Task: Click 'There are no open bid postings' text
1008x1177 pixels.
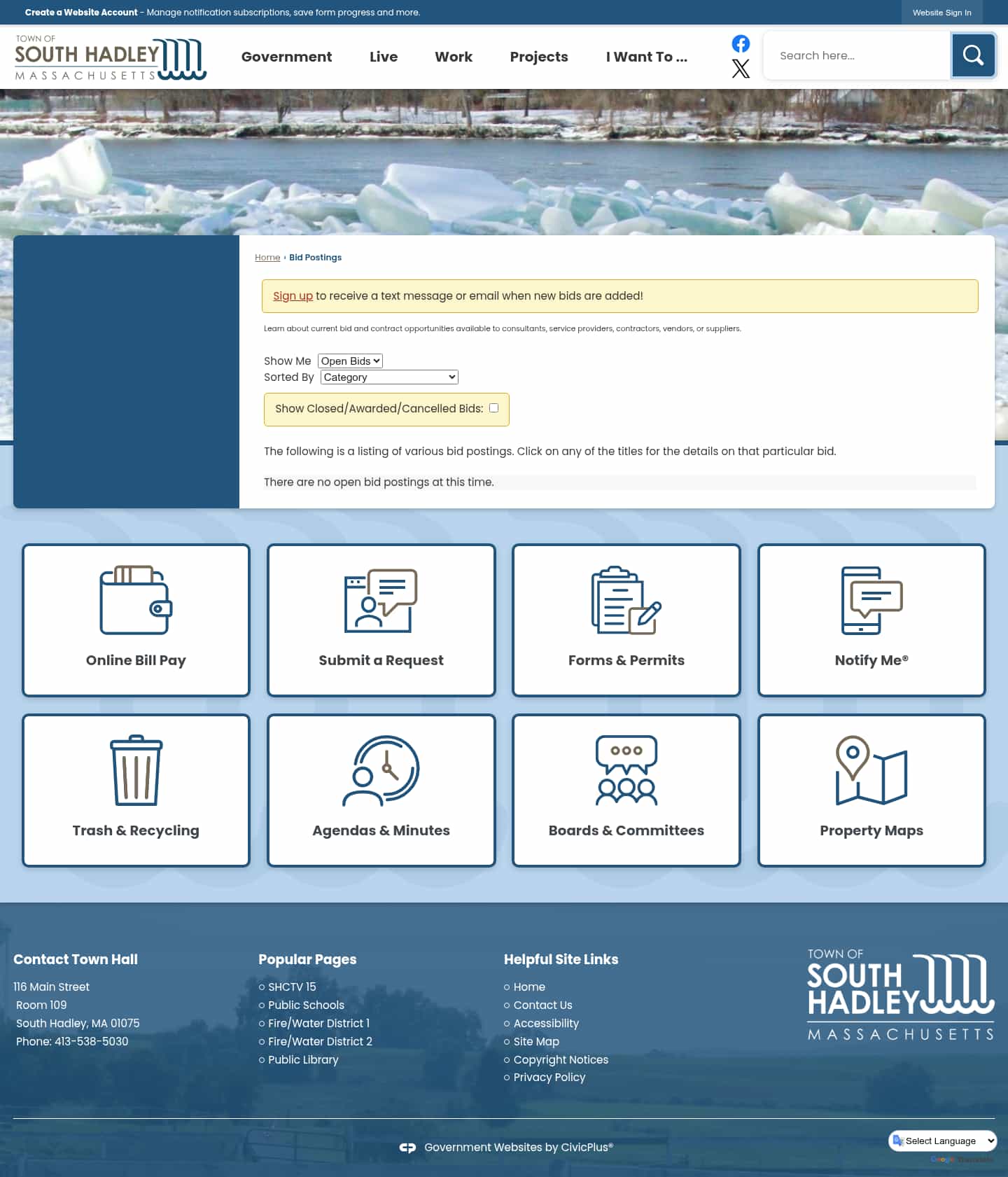Action: pos(379,482)
